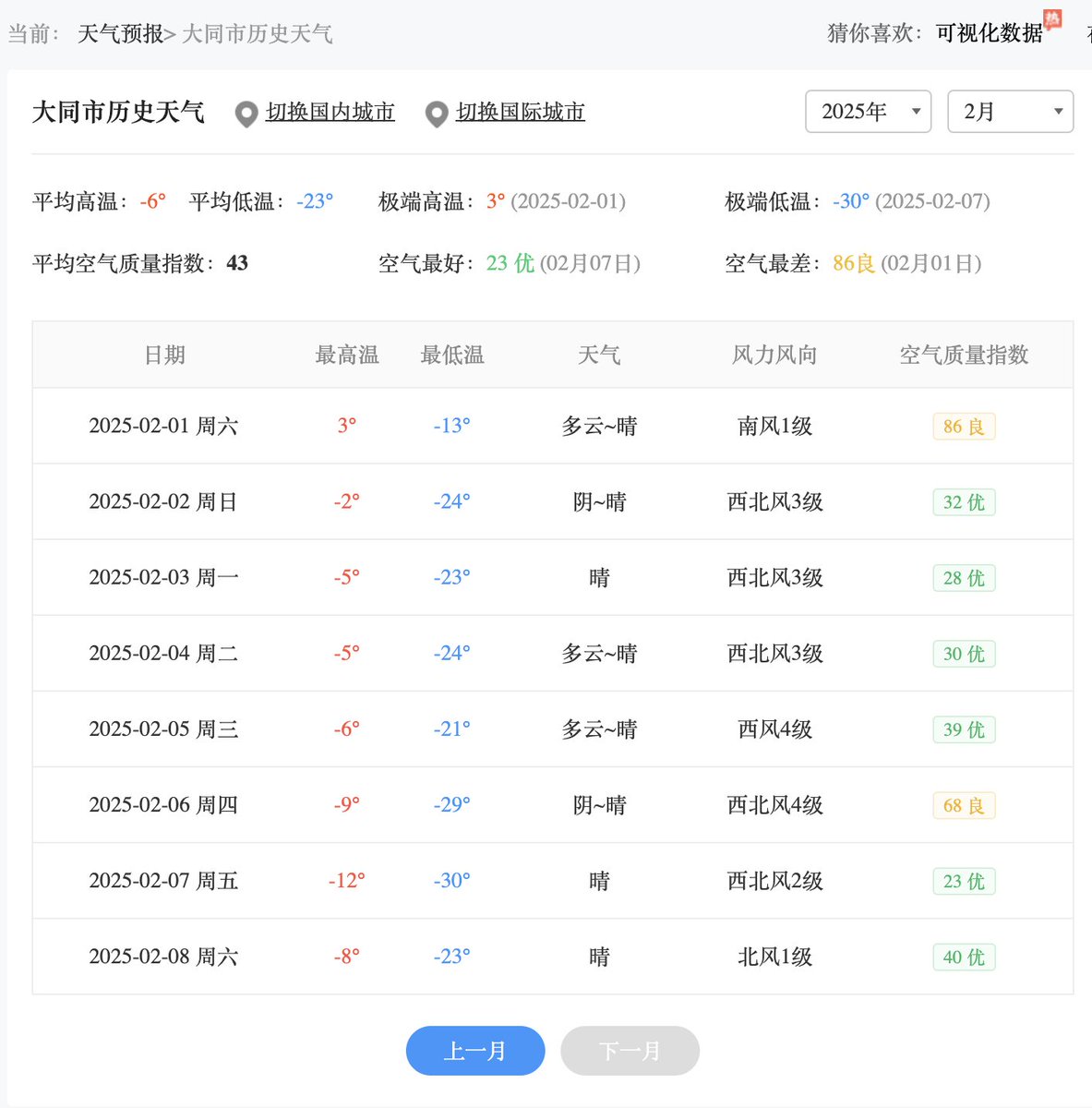The image size is (1092, 1108).
Task: Click the location pin icon before 切换国际城市
Action: click(436, 114)
